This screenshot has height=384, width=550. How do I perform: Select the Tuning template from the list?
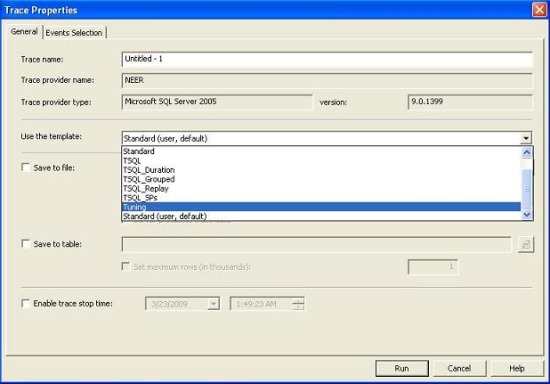tap(321, 207)
